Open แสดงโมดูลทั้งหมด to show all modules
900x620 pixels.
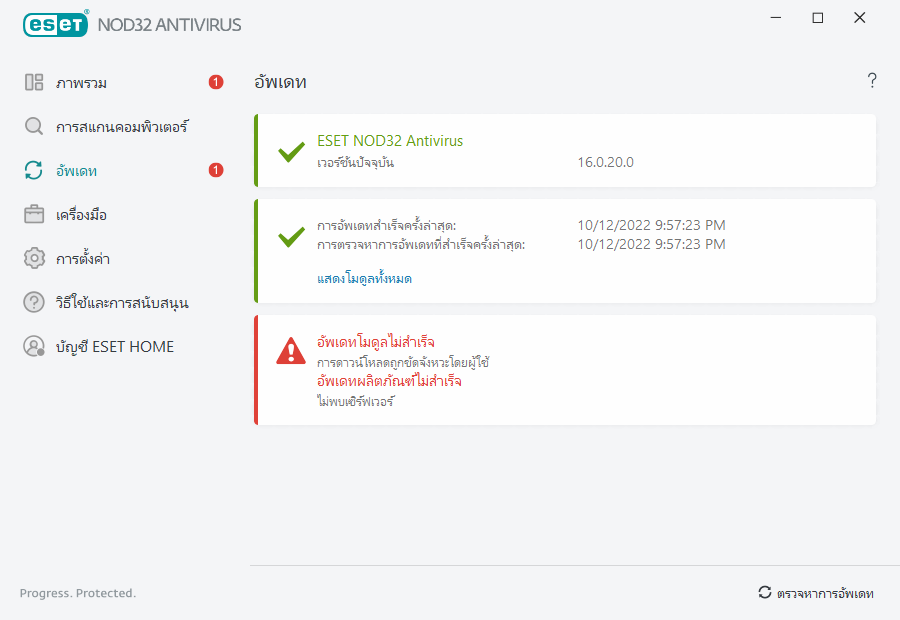pyautogui.click(x=366, y=277)
